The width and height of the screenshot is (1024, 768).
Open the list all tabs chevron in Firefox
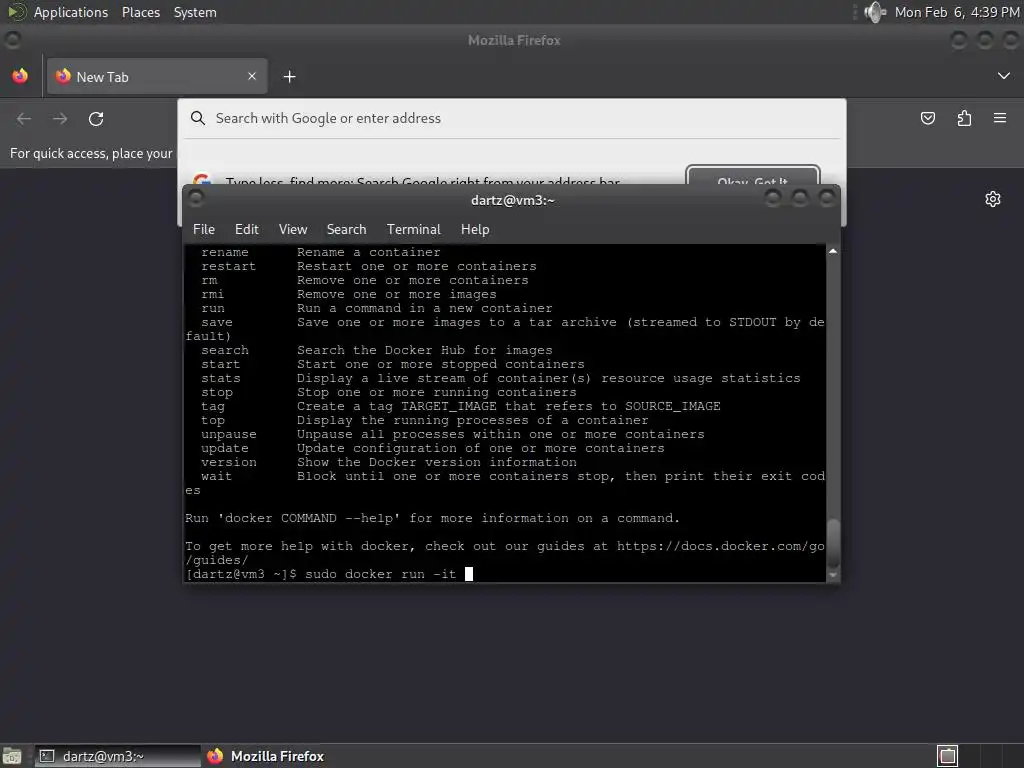tap(1004, 76)
